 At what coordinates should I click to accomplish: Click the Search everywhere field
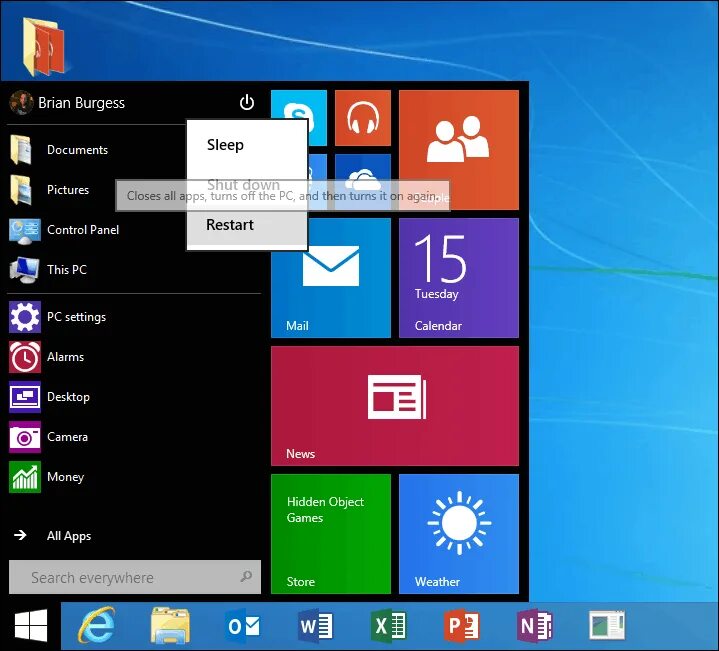tap(135, 577)
